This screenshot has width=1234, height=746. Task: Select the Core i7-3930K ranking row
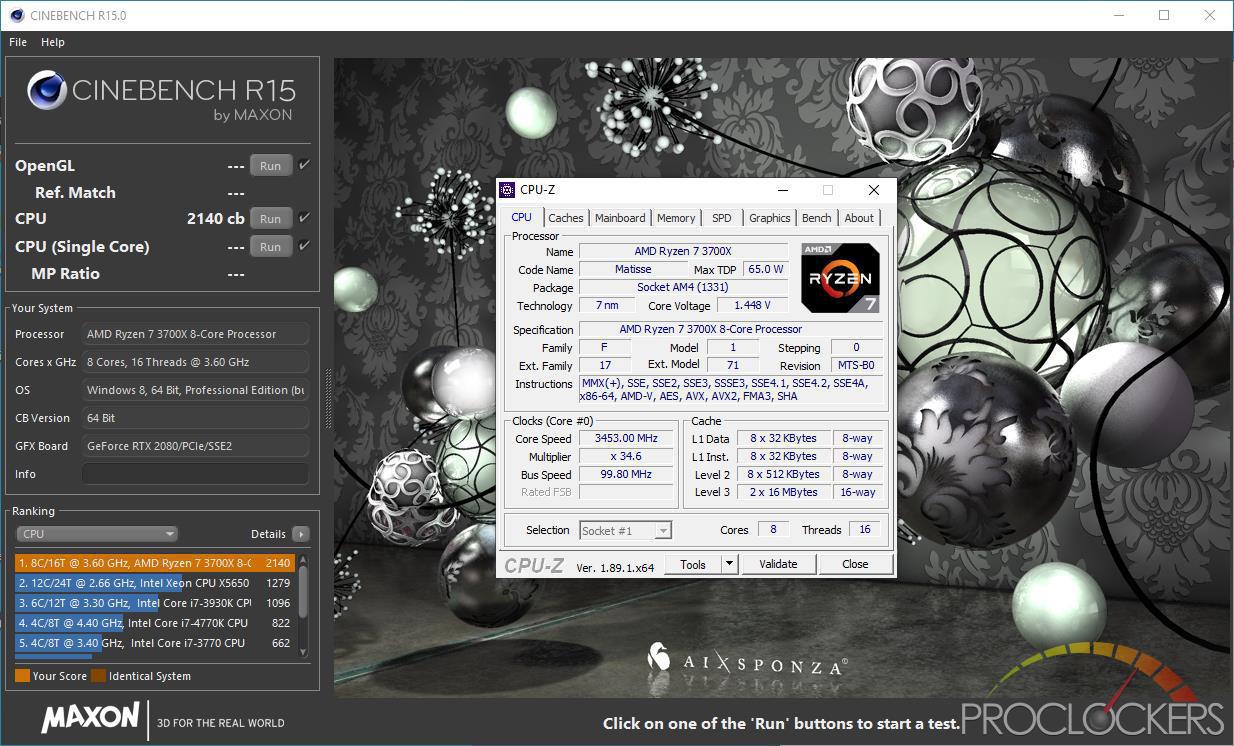pyautogui.click(x=155, y=603)
